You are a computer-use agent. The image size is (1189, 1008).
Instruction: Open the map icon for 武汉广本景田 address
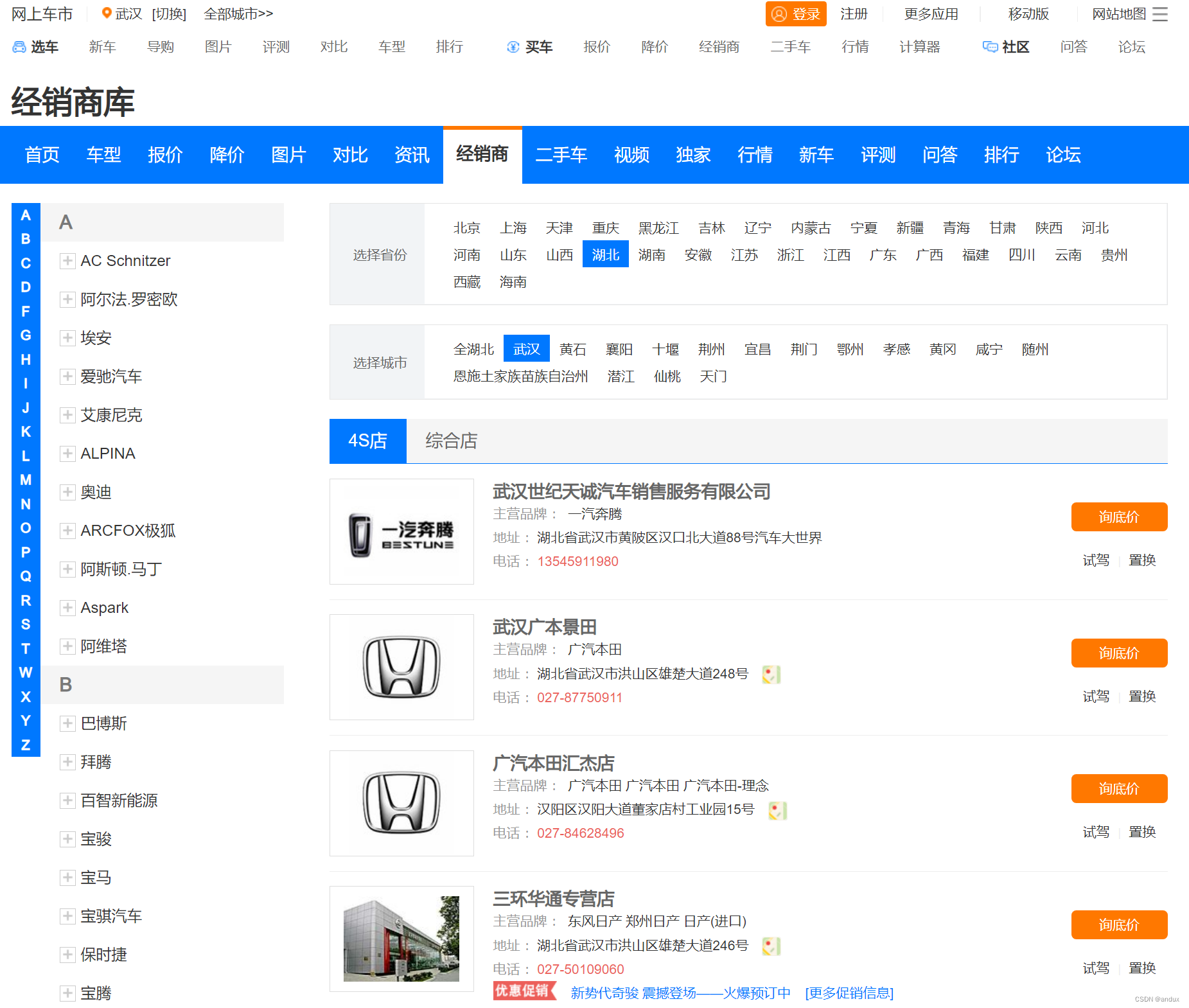pos(771,674)
